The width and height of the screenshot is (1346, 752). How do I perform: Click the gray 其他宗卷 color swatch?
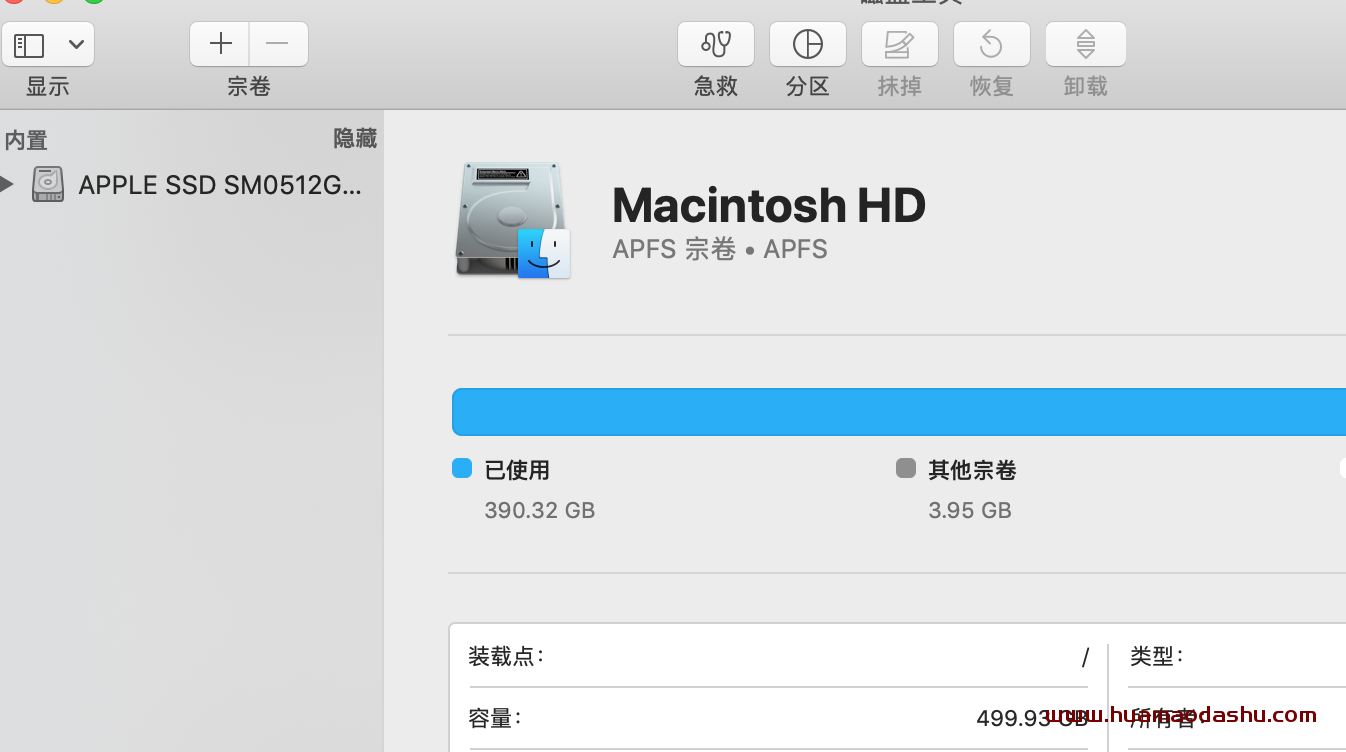[x=906, y=468]
